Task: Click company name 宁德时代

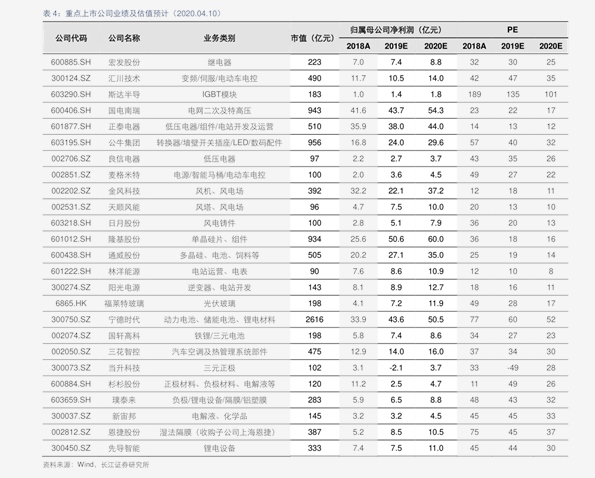Action: 124,319
